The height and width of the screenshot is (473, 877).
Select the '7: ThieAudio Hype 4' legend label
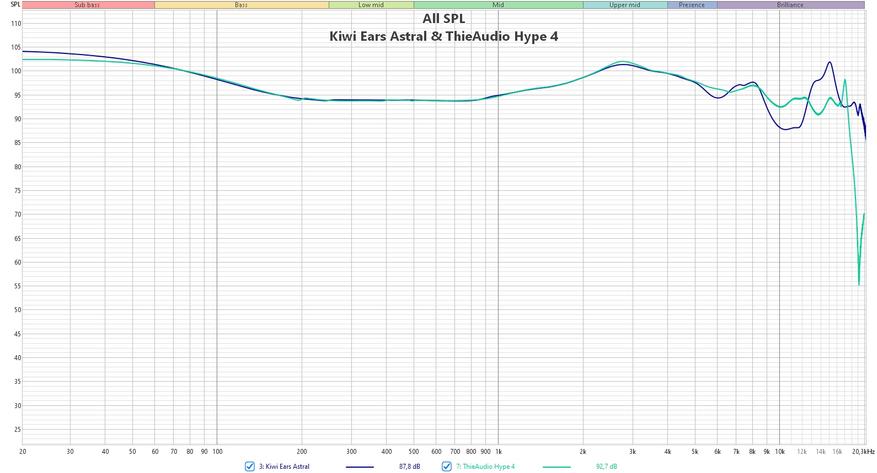pyautogui.click(x=485, y=466)
